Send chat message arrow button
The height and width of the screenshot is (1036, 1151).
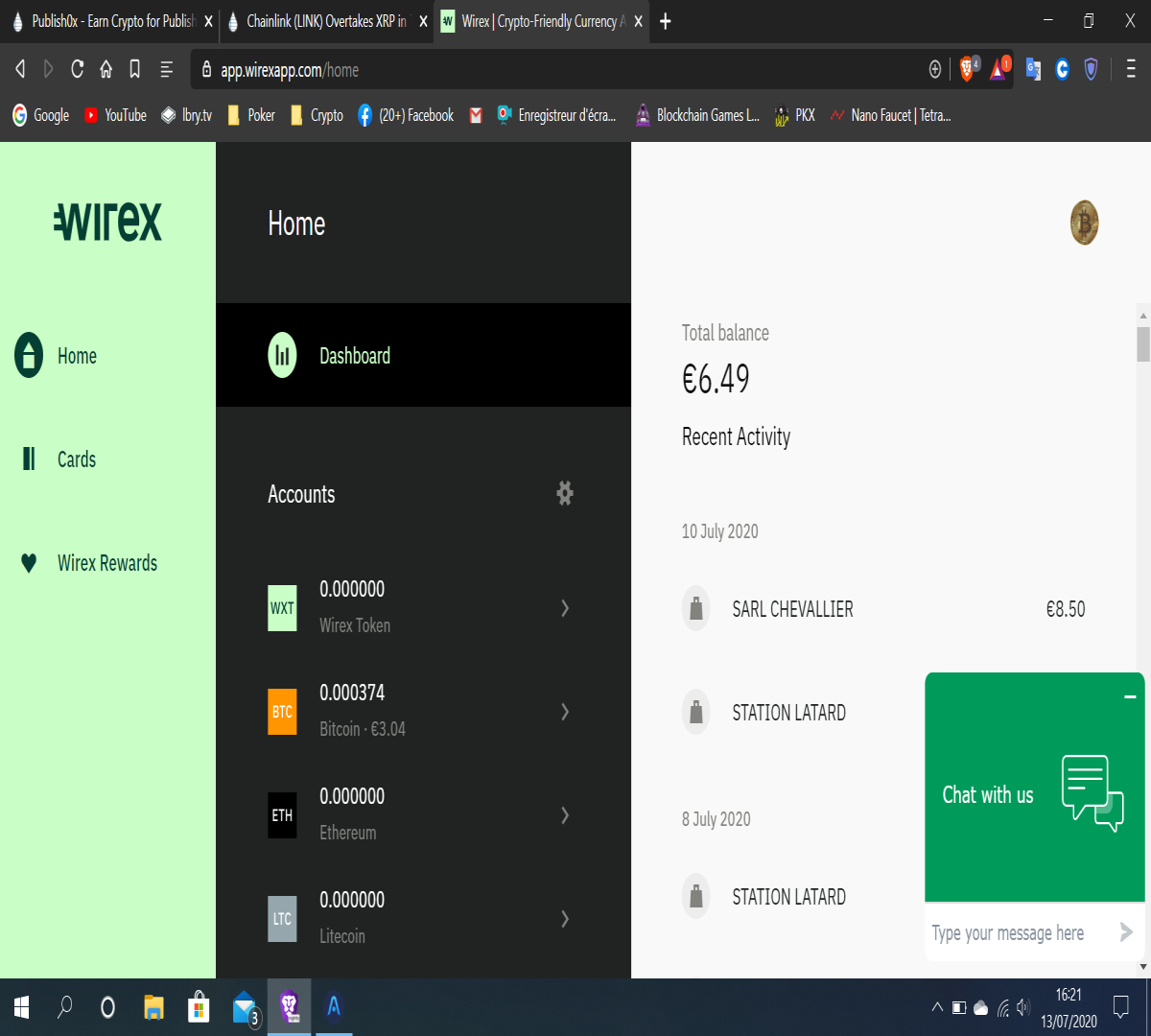1126,931
